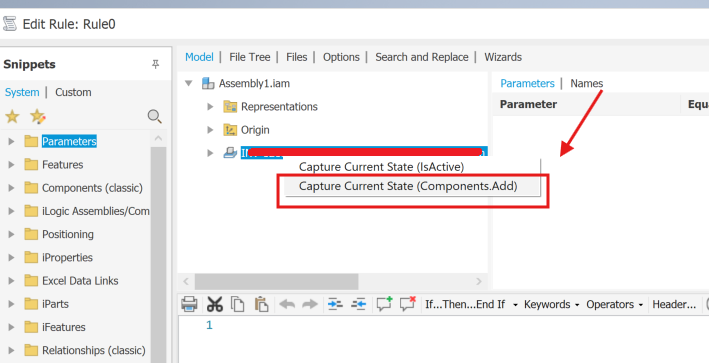The height and width of the screenshot is (363, 709).
Task: Expand the Features snippet folder
Action: pyautogui.click(x=11, y=165)
